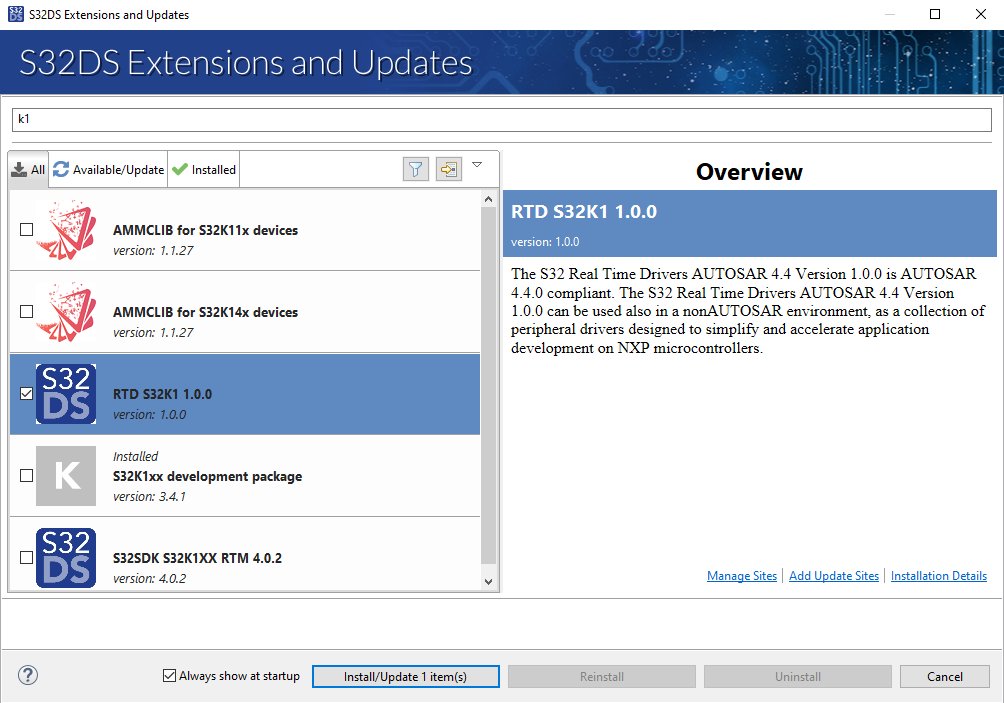The image size is (1004, 703).
Task: Click the RTD S32K1 S32DS icon
Action: [x=66, y=394]
